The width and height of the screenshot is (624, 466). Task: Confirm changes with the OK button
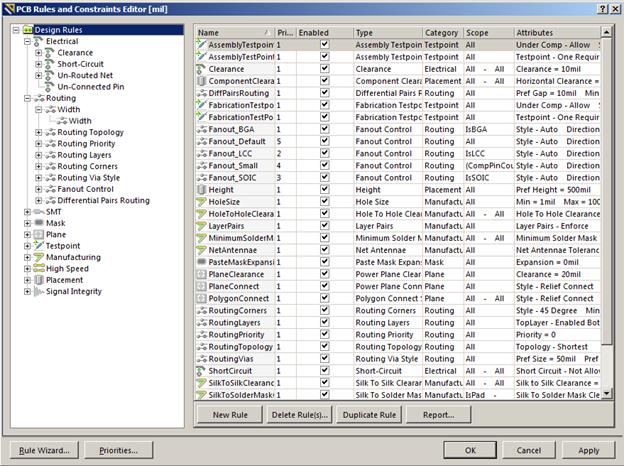[x=470, y=450]
